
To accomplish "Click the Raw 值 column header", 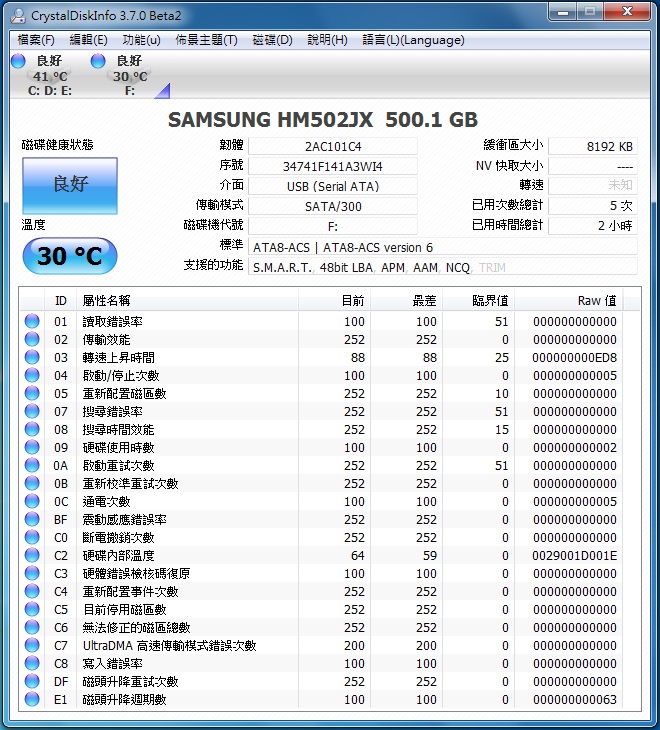I will click(569, 301).
